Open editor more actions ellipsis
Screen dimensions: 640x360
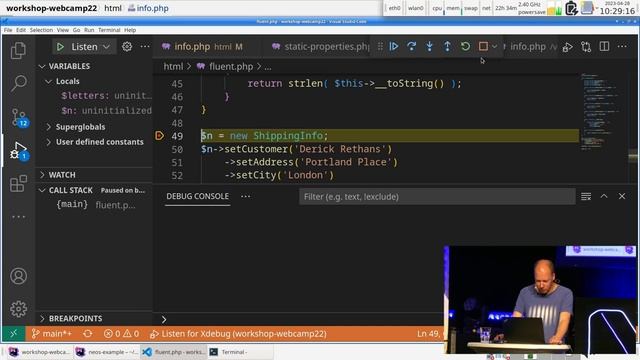pyautogui.click(x=622, y=47)
